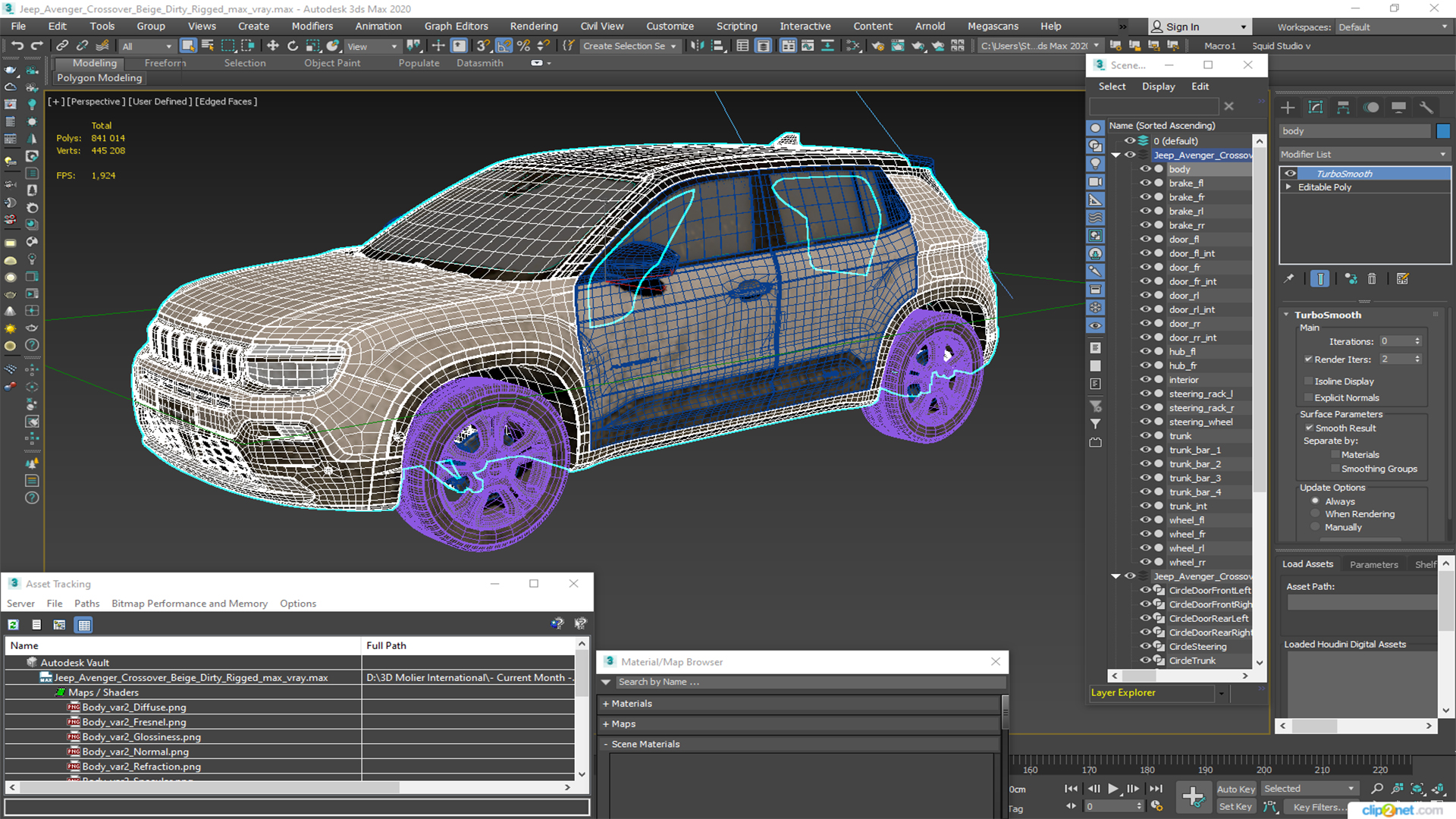
Task: Select the Manually update radio option
Action: (x=1315, y=527)
